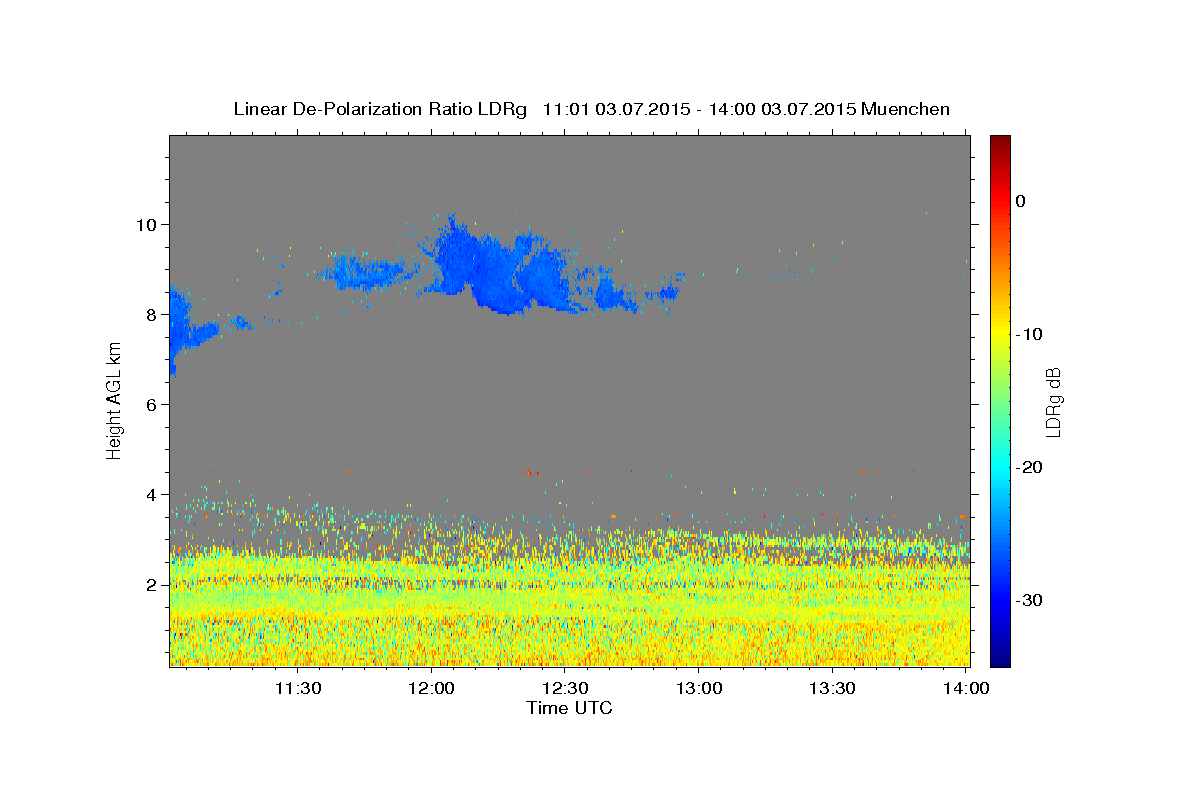Viewport: 1200px width, 800px height.
Task: Click the colorbar label "-20"
Action: click(x=1029, y=467)
